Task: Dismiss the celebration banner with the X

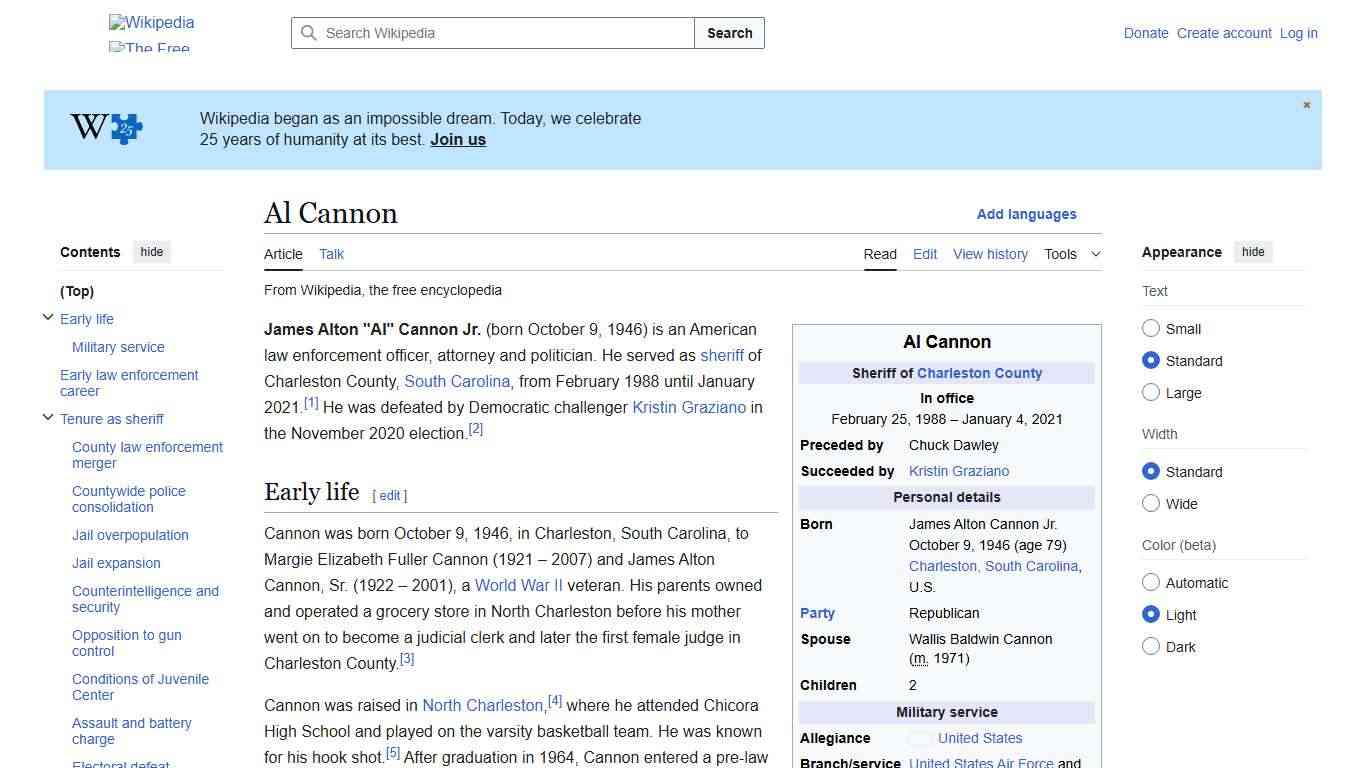Action: pyautogui.click(x=1306, y=104)
